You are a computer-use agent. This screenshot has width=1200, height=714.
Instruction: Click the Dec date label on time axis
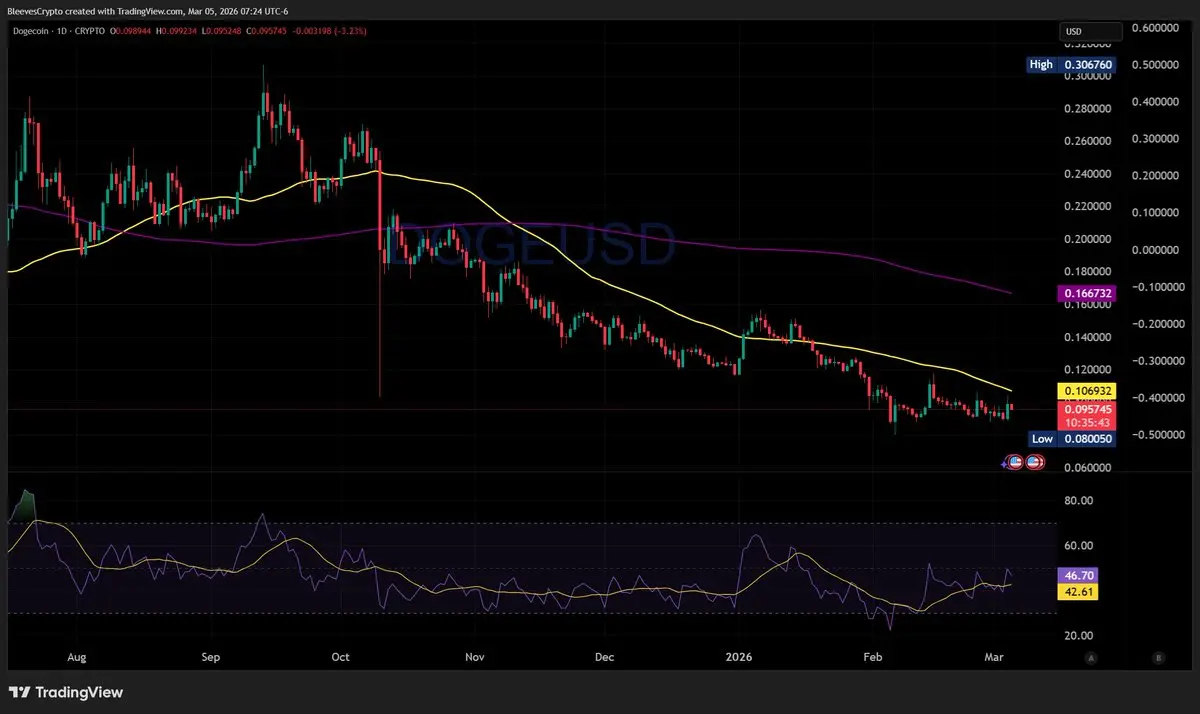pyautogui.click(x=603, y=658)
